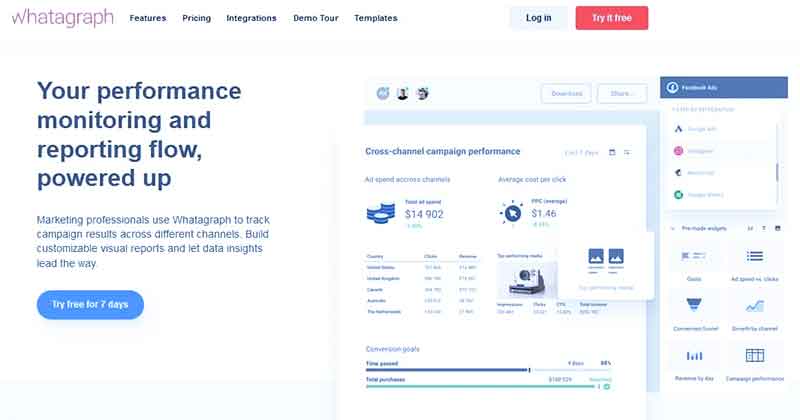The width and height of the screenshot is (800, 420).
Task: Click Try free for 7 days button
Action: pyautogui.click(x=90, y=305)
